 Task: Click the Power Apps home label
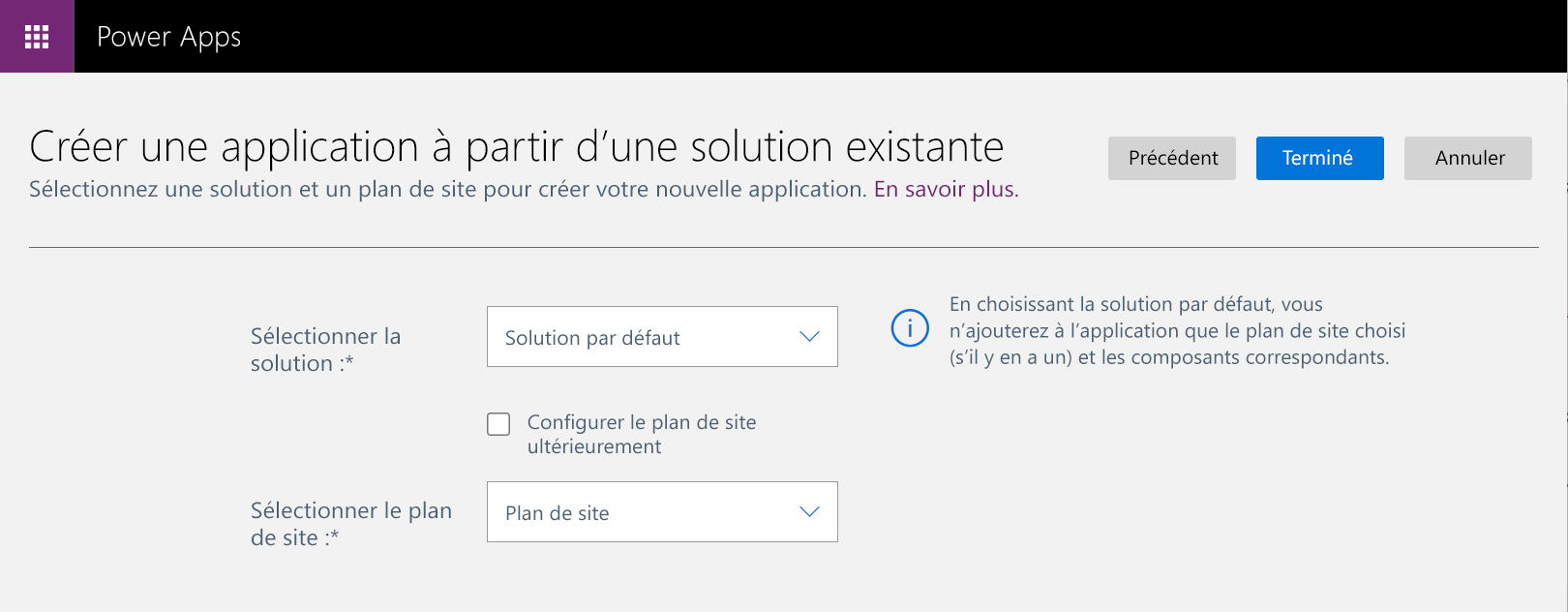coord(167,37)
